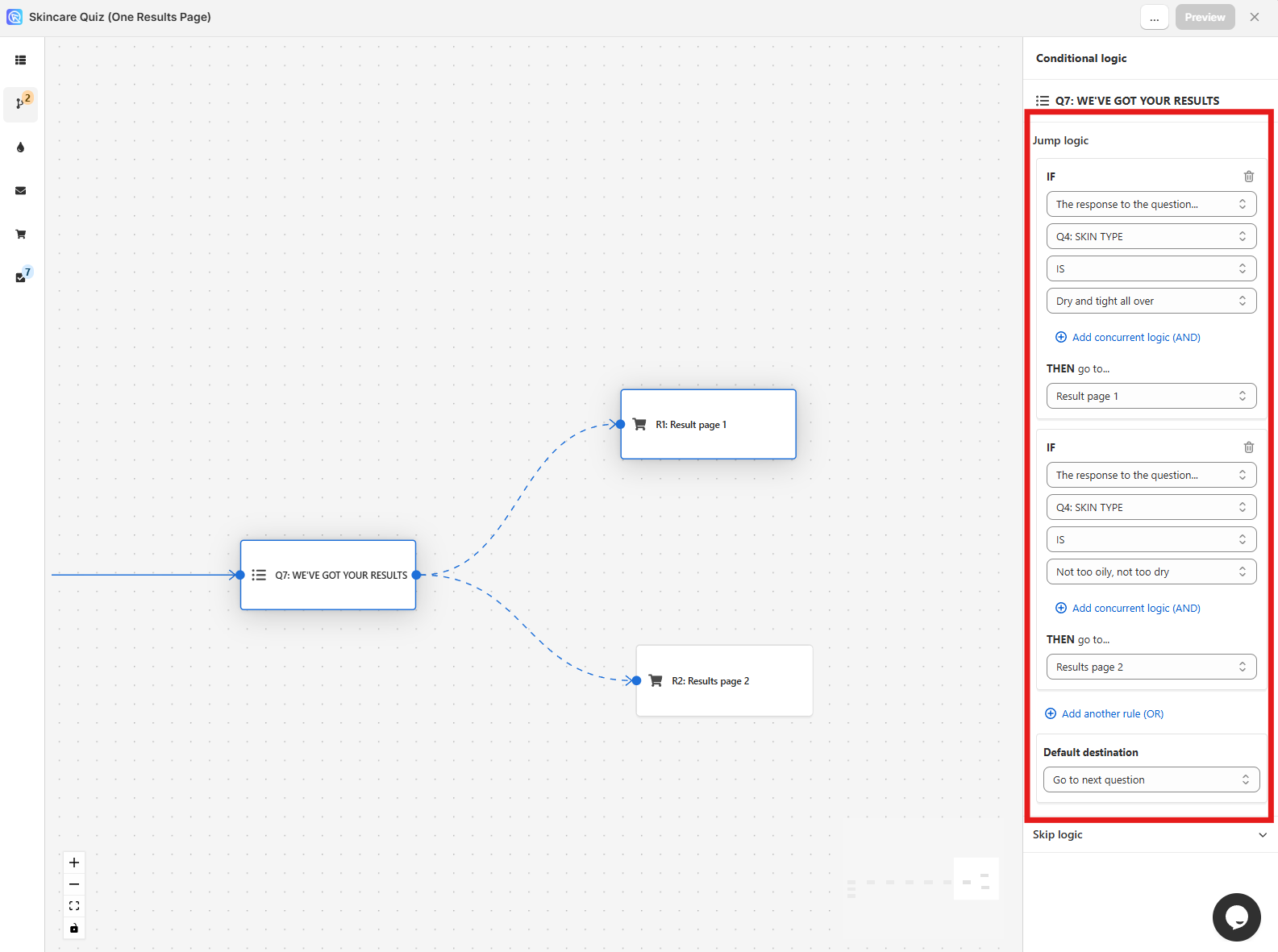The width and height of the screenshot is (1278, 952).
Task: Click the list icon in Q7 node
Action: click(259, 575)
